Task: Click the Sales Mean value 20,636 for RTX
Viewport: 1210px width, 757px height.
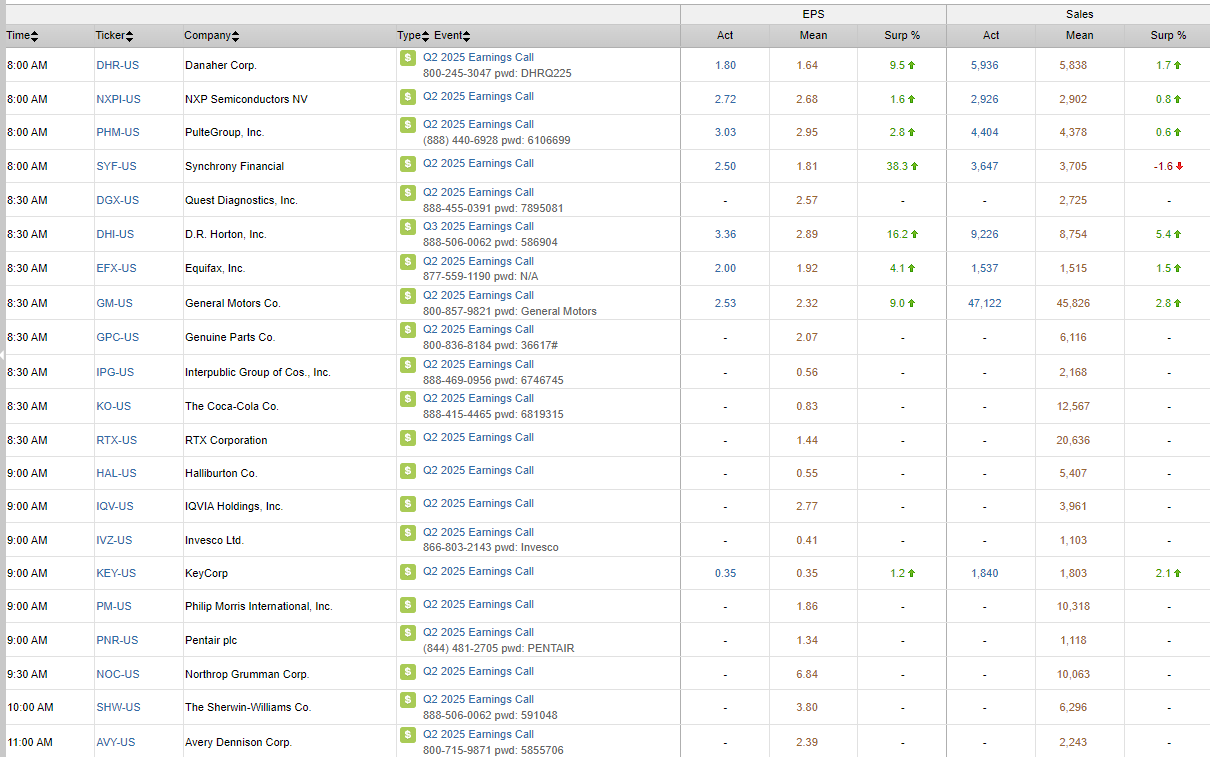Action: pos(1073,440)
